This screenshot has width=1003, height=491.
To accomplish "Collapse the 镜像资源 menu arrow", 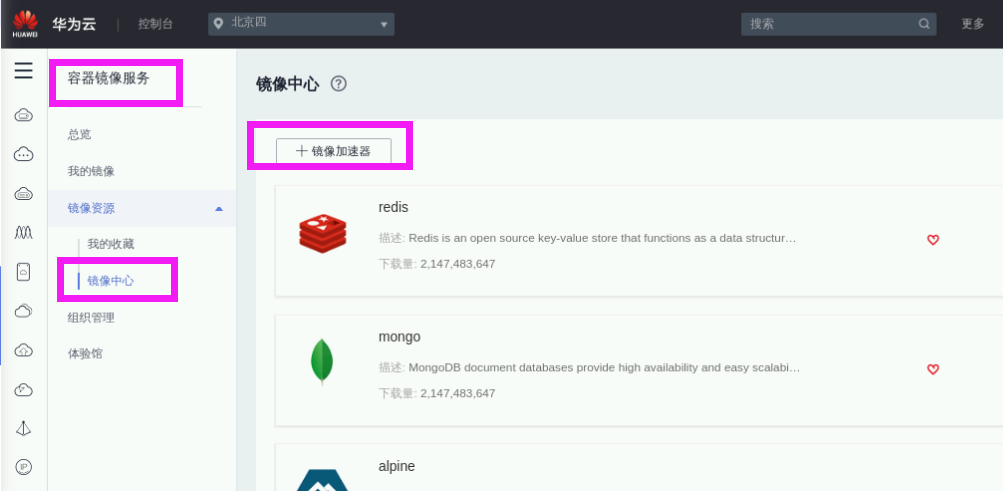I will pyautogui.click(x=219, y=208).
